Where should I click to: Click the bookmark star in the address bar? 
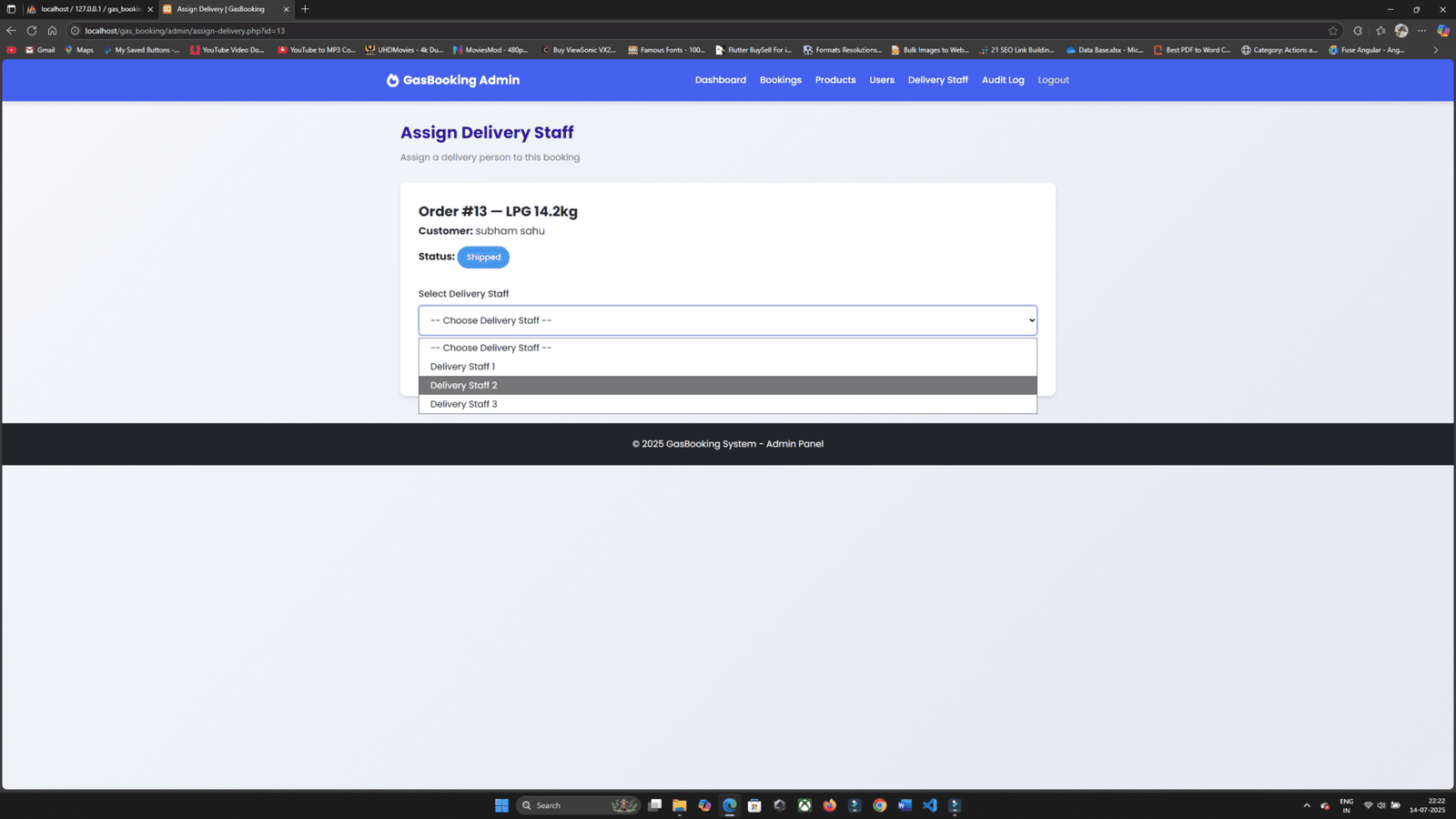[1334, 30]
